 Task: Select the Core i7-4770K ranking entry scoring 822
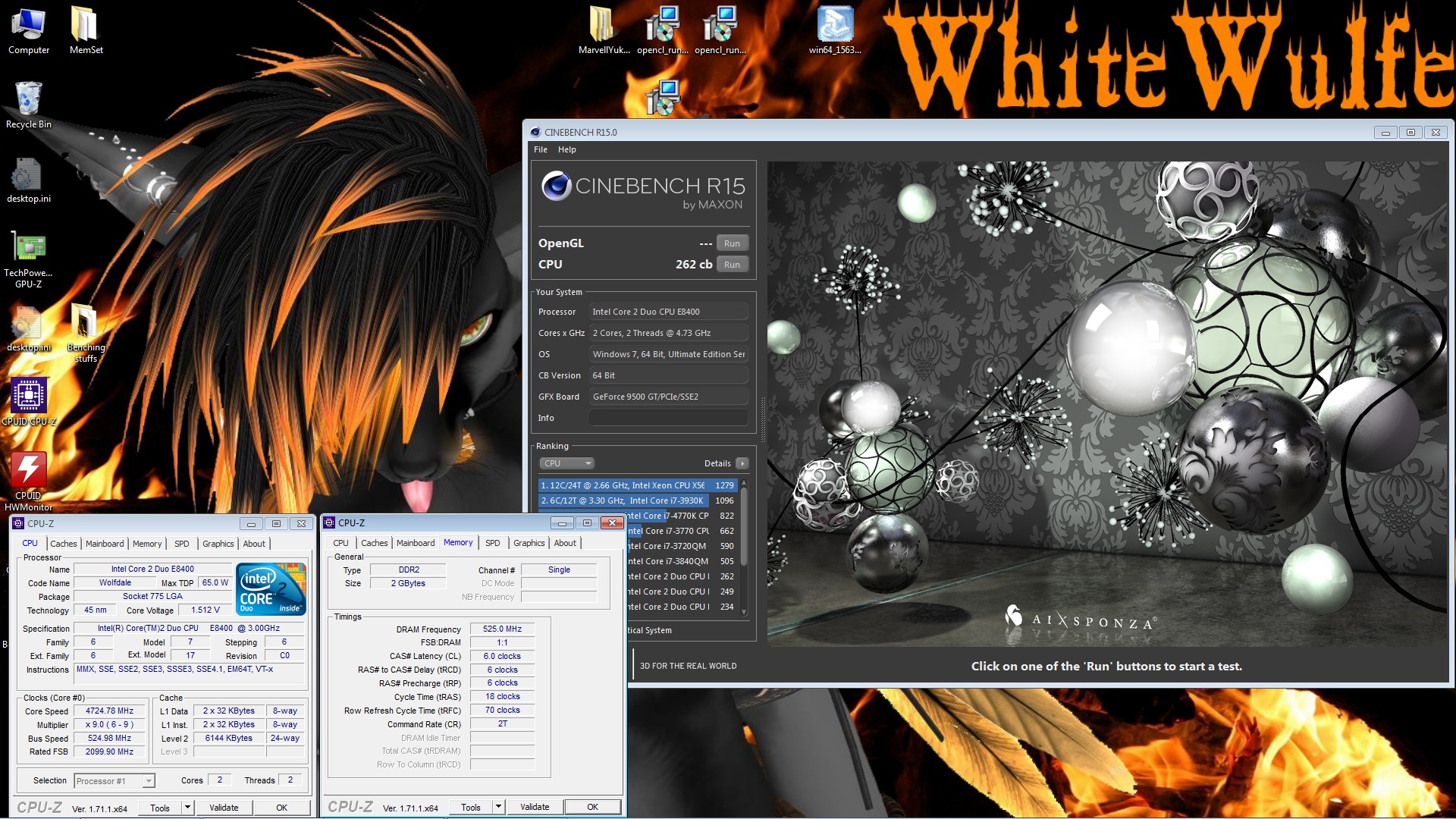pyautogui.click(x=681, y=516)
